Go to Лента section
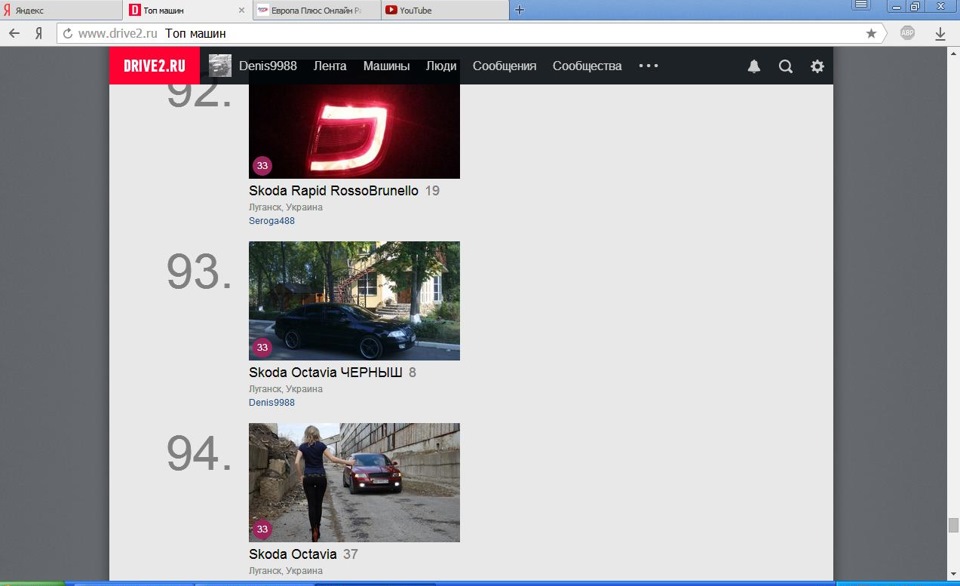The image size is (960, 586). coord(330,66)
